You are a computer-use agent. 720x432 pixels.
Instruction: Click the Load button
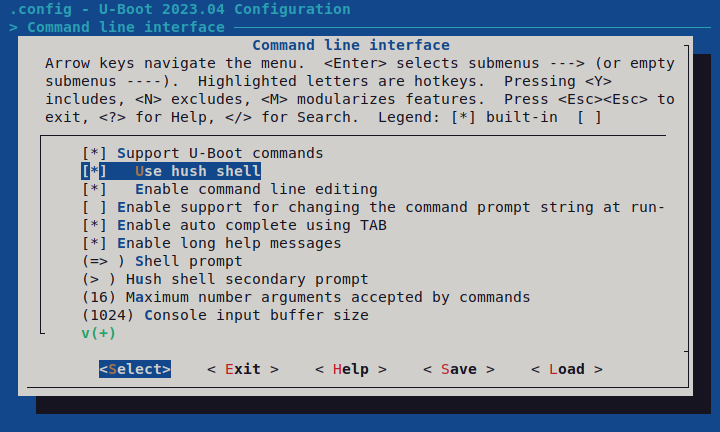pyautogui.click(x=567, y=369)
